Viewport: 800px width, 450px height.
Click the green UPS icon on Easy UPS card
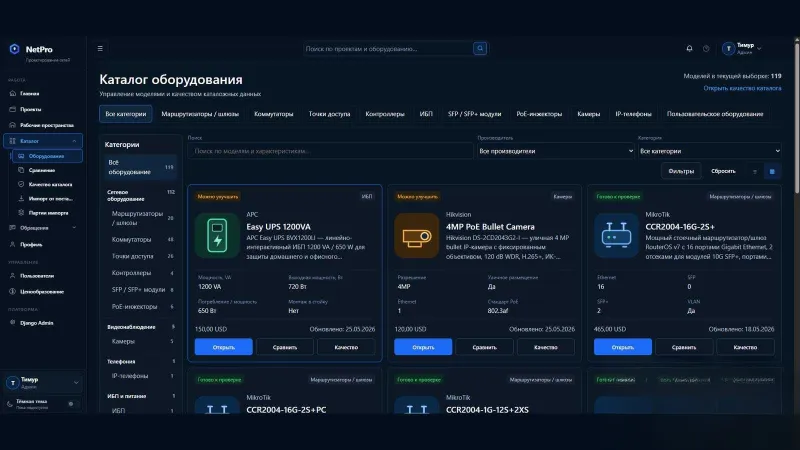click(217, 236)
